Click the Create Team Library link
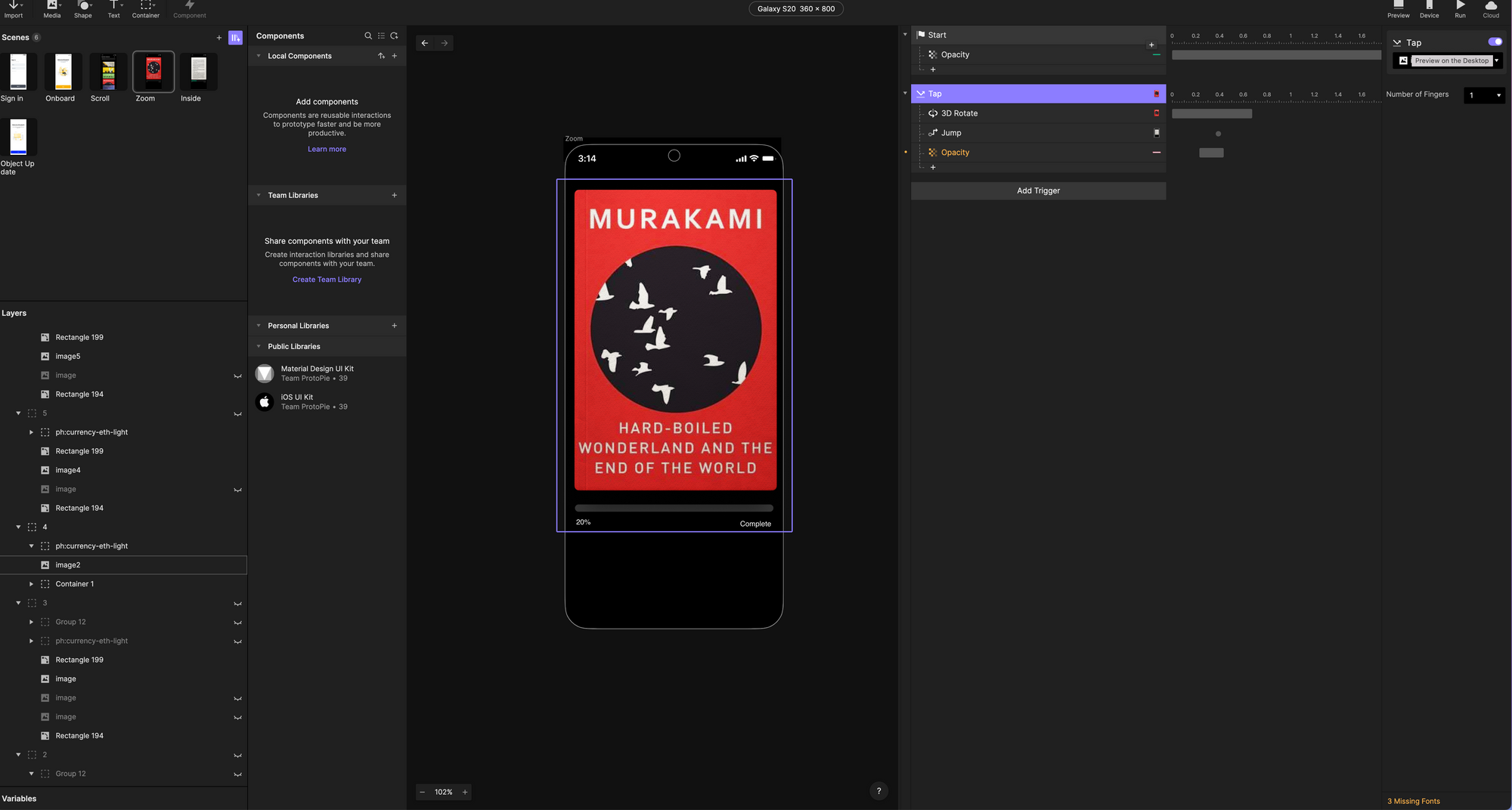This screenshot has width=1512, height=810. tap(327, 280)
